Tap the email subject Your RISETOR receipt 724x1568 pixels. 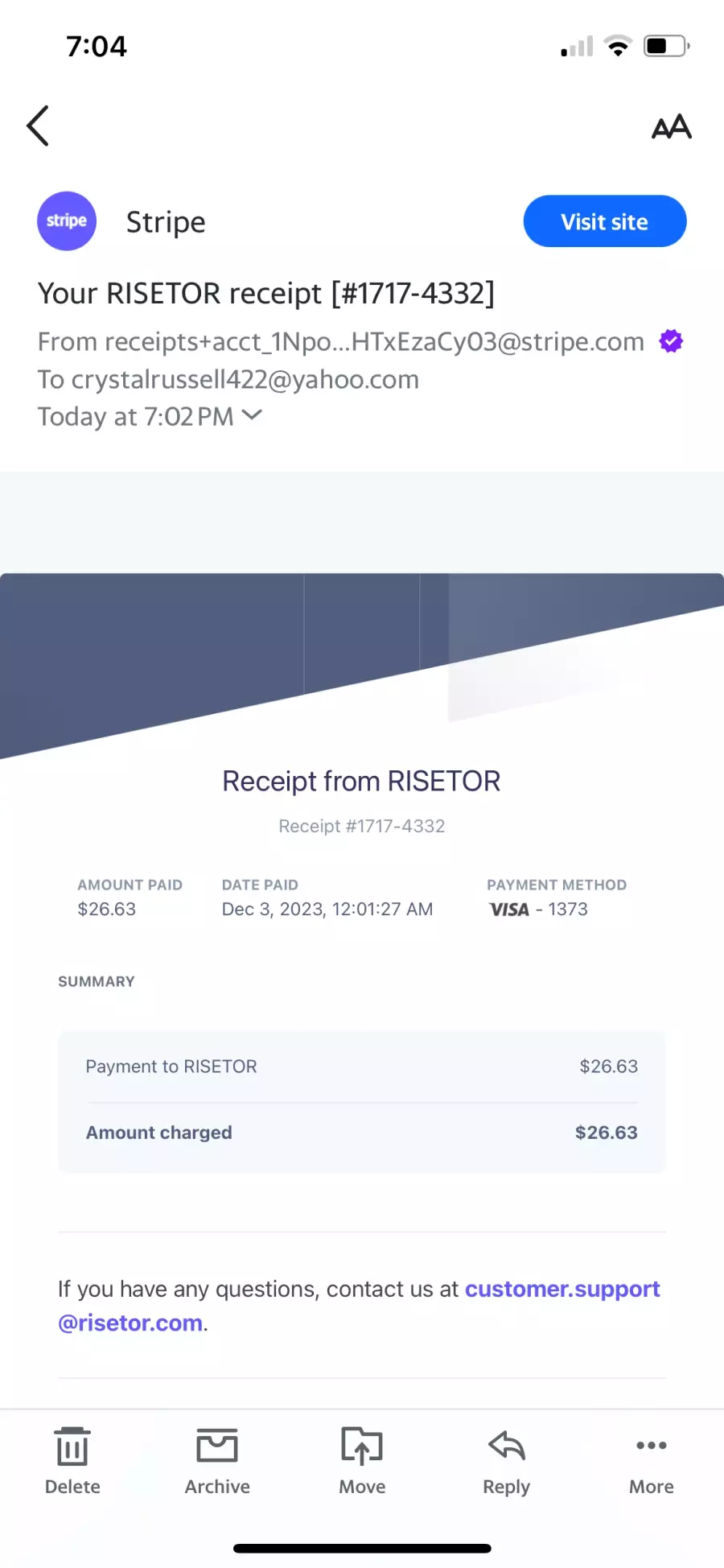coord(266,293)
